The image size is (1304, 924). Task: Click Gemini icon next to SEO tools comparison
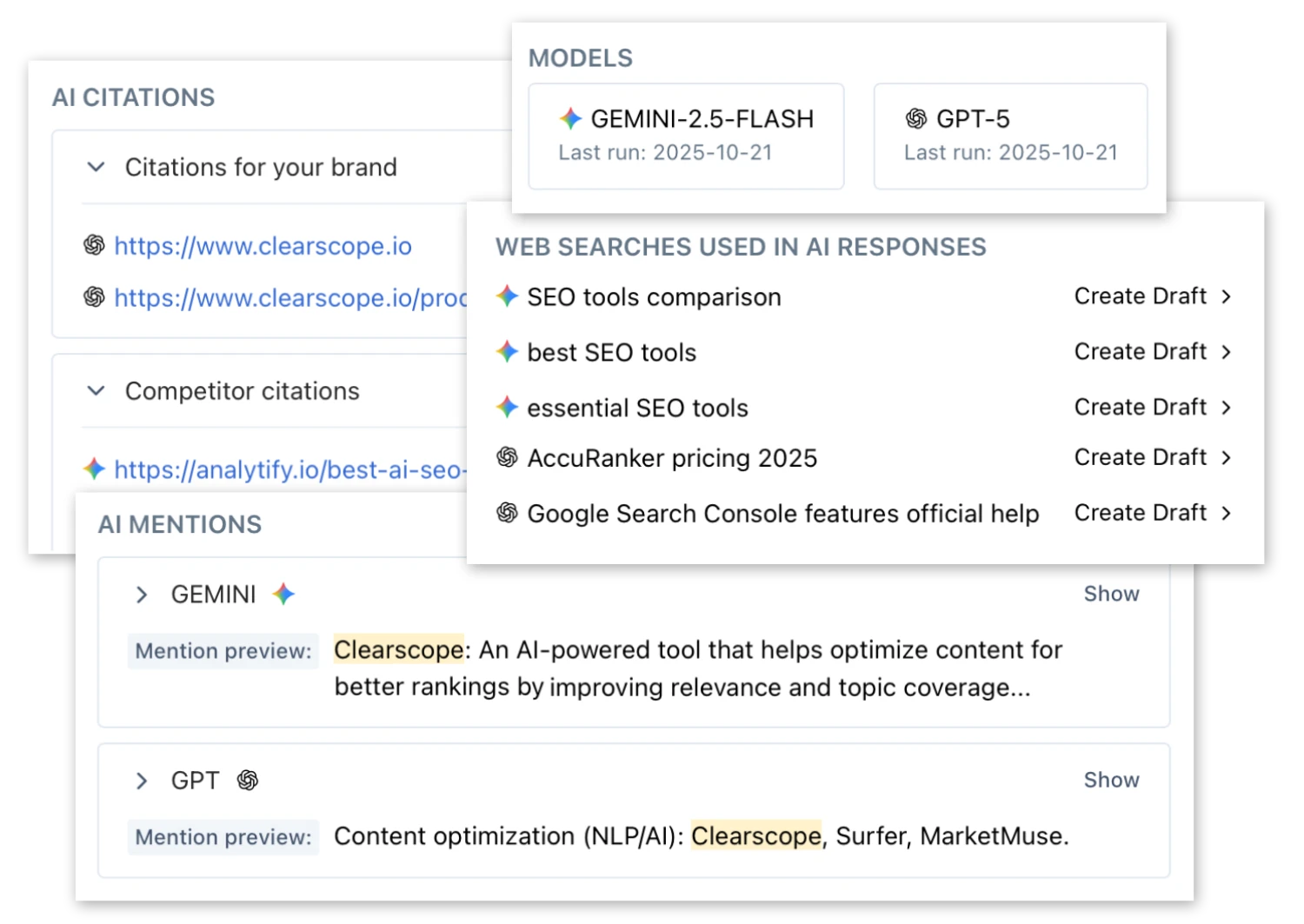click(x=507, y=296)
